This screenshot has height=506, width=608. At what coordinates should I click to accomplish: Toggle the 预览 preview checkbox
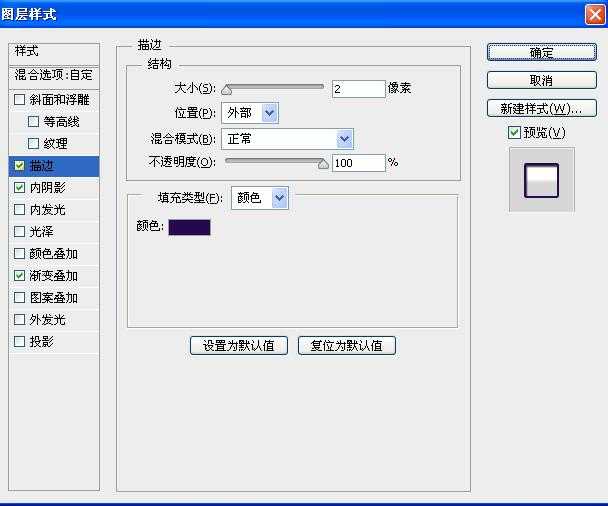click(x=514, y=132)
